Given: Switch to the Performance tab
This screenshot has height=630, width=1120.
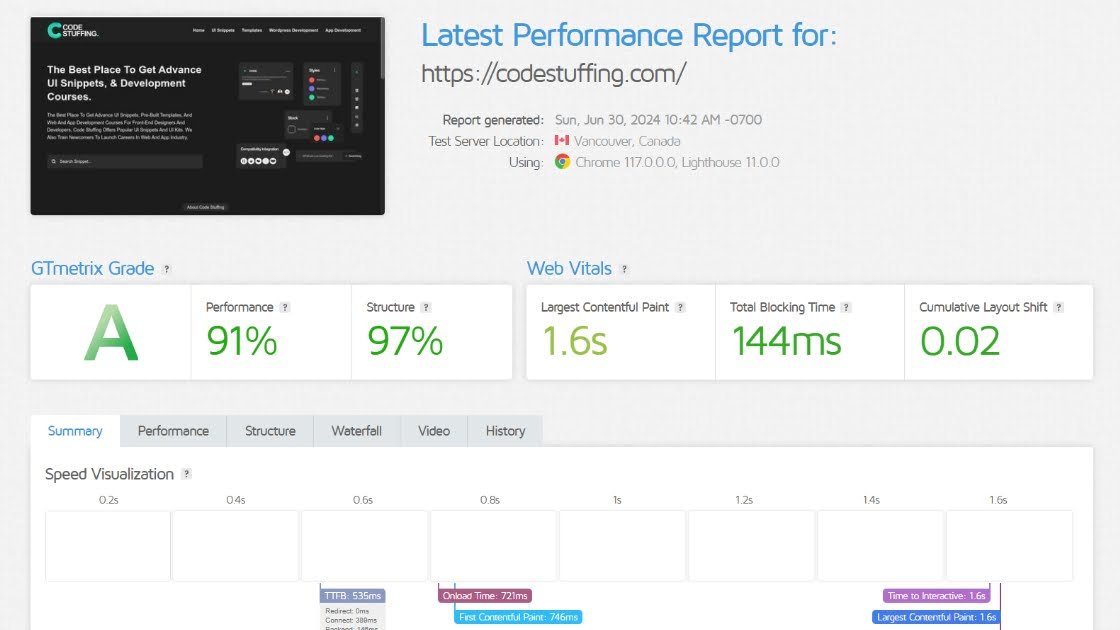Looking at the screenshot, I should (x=173, y=431).
